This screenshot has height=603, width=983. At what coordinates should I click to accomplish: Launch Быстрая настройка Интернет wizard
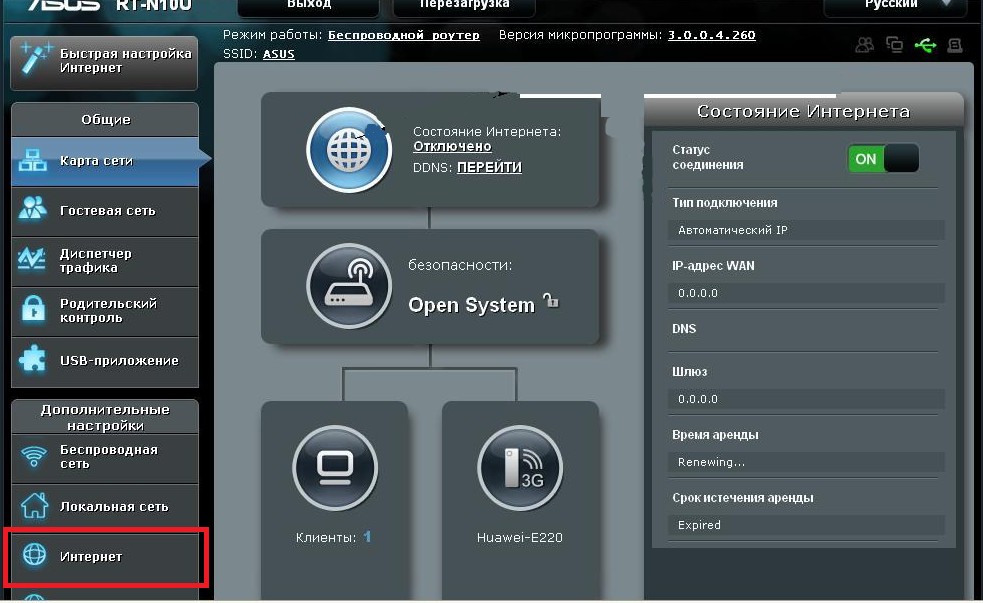pyautogui.click(x=104, y=62)
